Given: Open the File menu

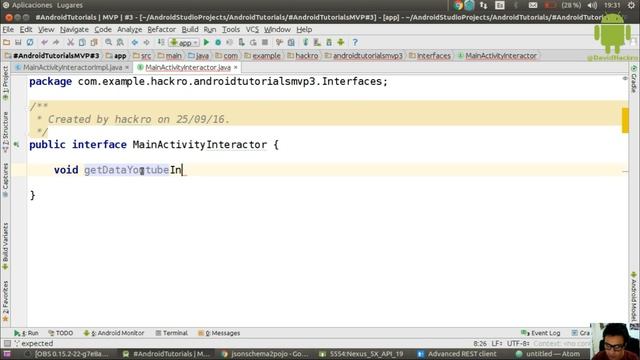Looking at the screenshot, I should tap(8, 29).
